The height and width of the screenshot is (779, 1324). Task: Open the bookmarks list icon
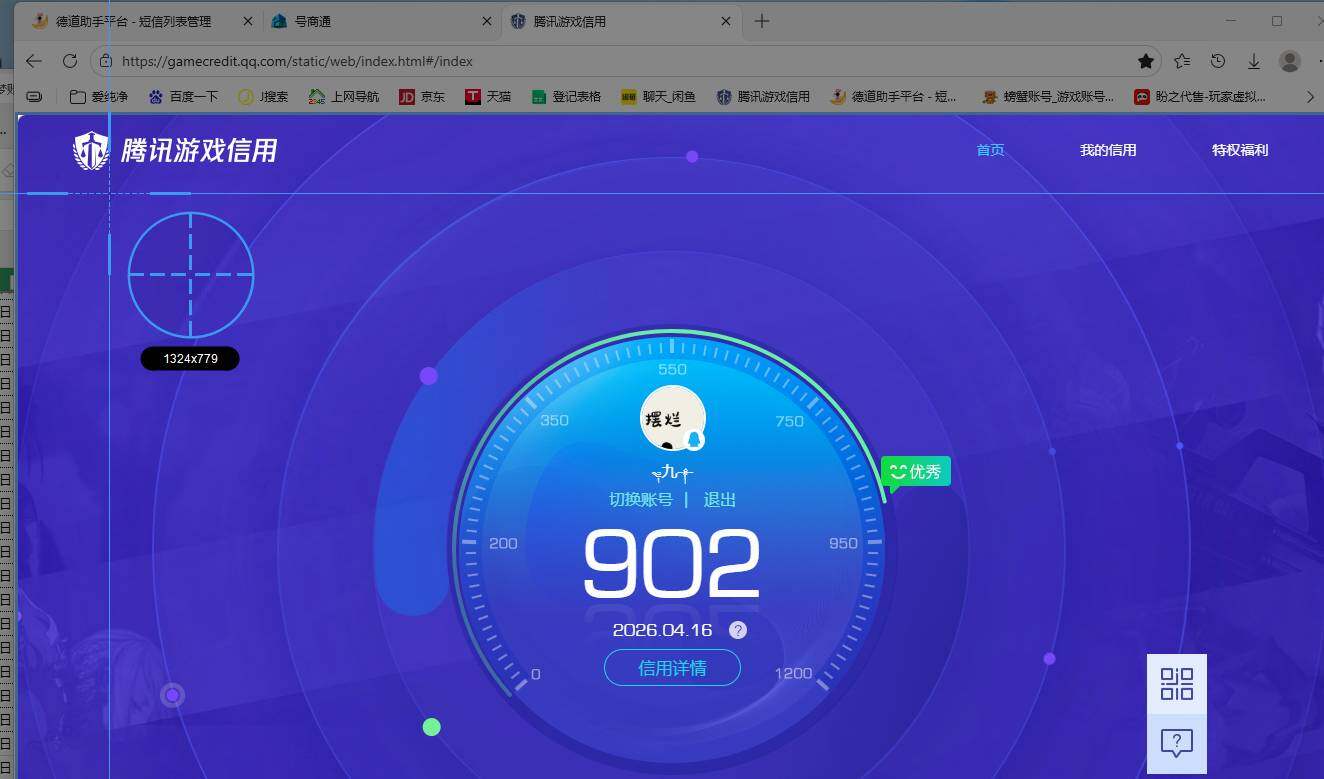[x=1182, y=61]
